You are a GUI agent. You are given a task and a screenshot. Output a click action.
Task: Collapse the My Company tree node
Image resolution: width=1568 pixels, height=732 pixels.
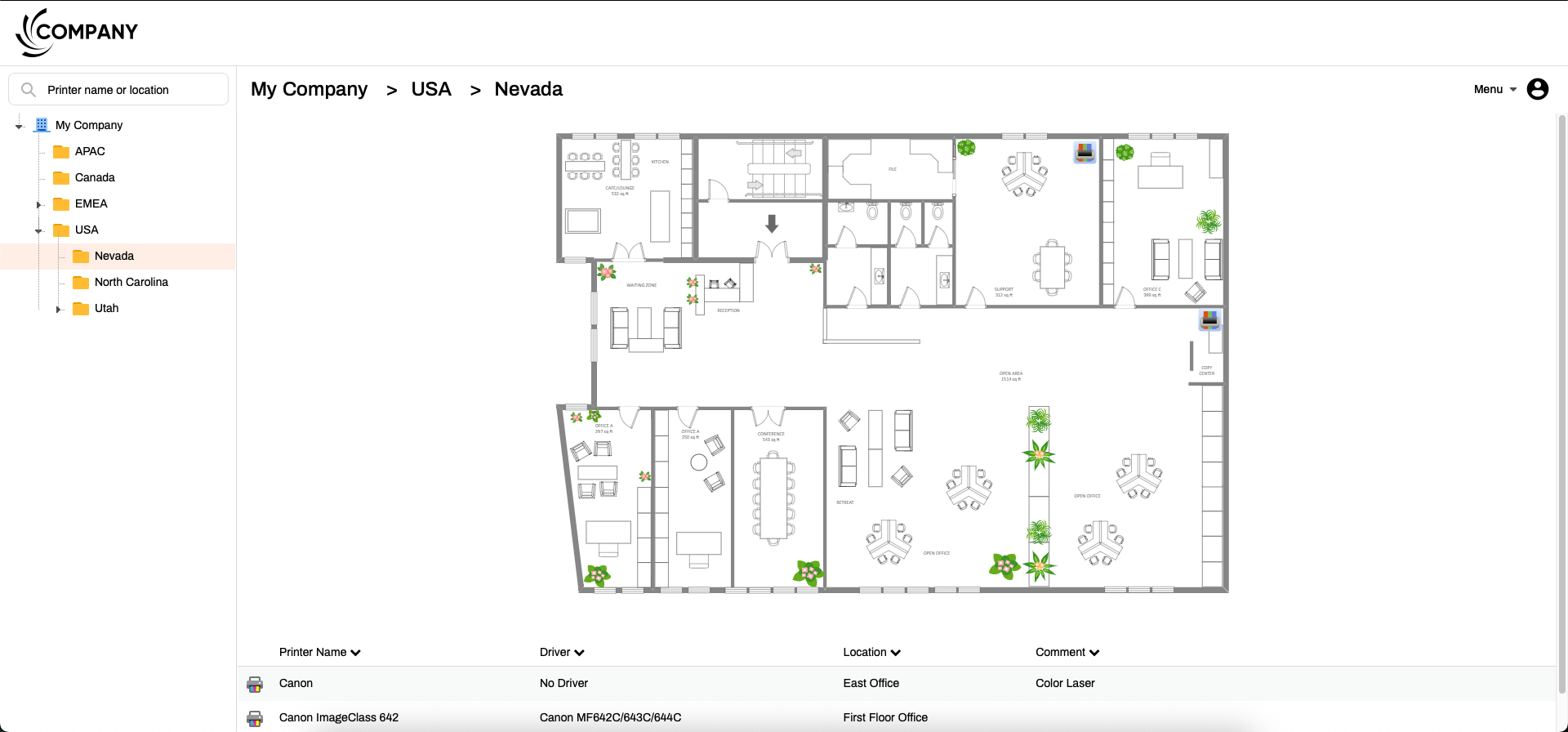[x=19, y=126]
